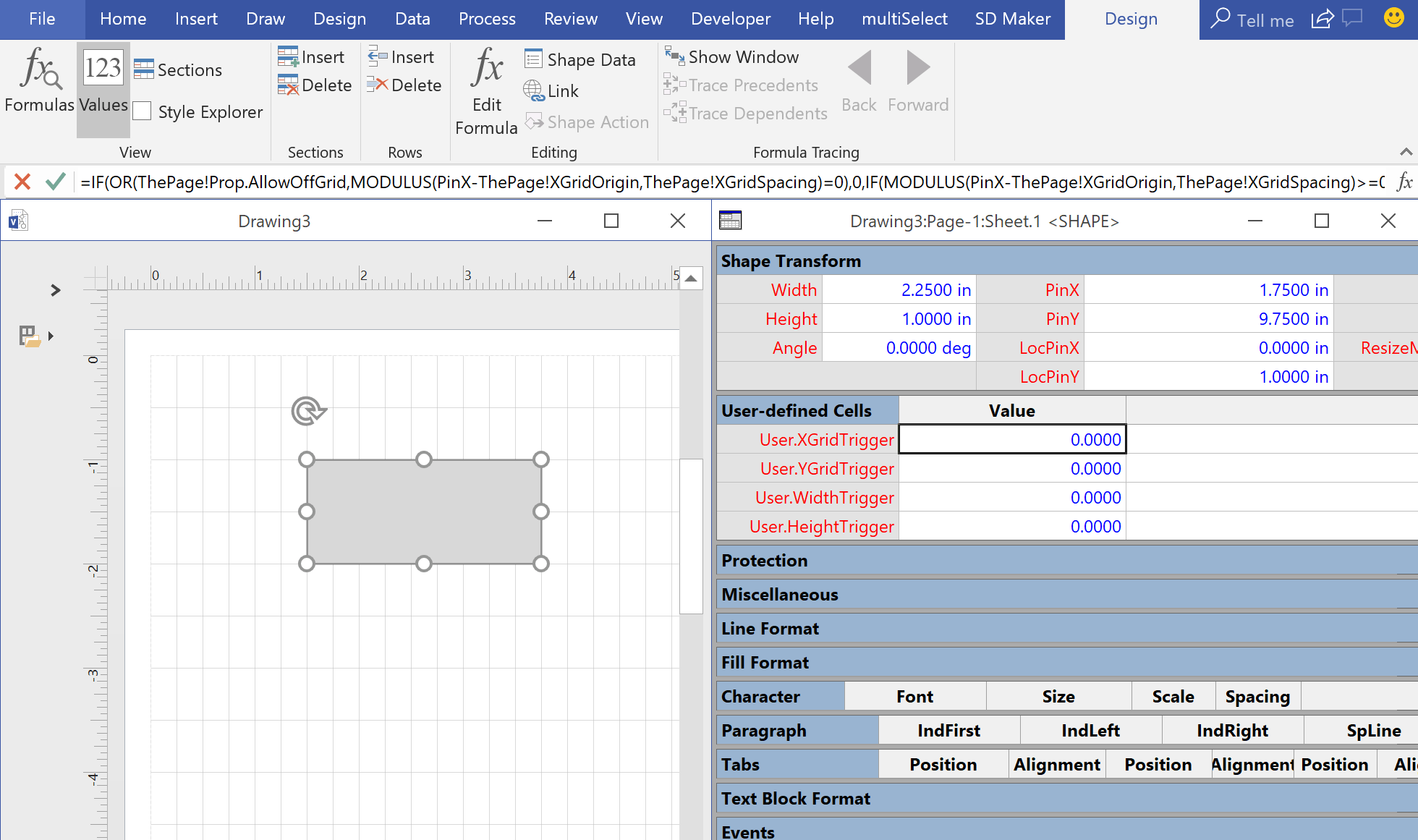Viewport: 1418px width, 840px height.
Task: Insert a new section using the Insert icon
Action: pyautogui.click(x=311, y=56)
